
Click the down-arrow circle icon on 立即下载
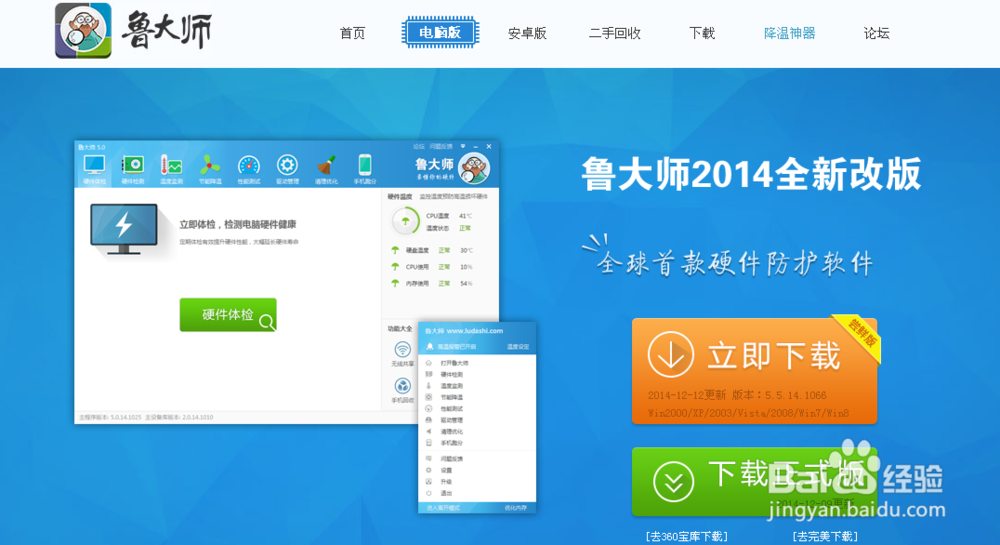pos(670,354)
